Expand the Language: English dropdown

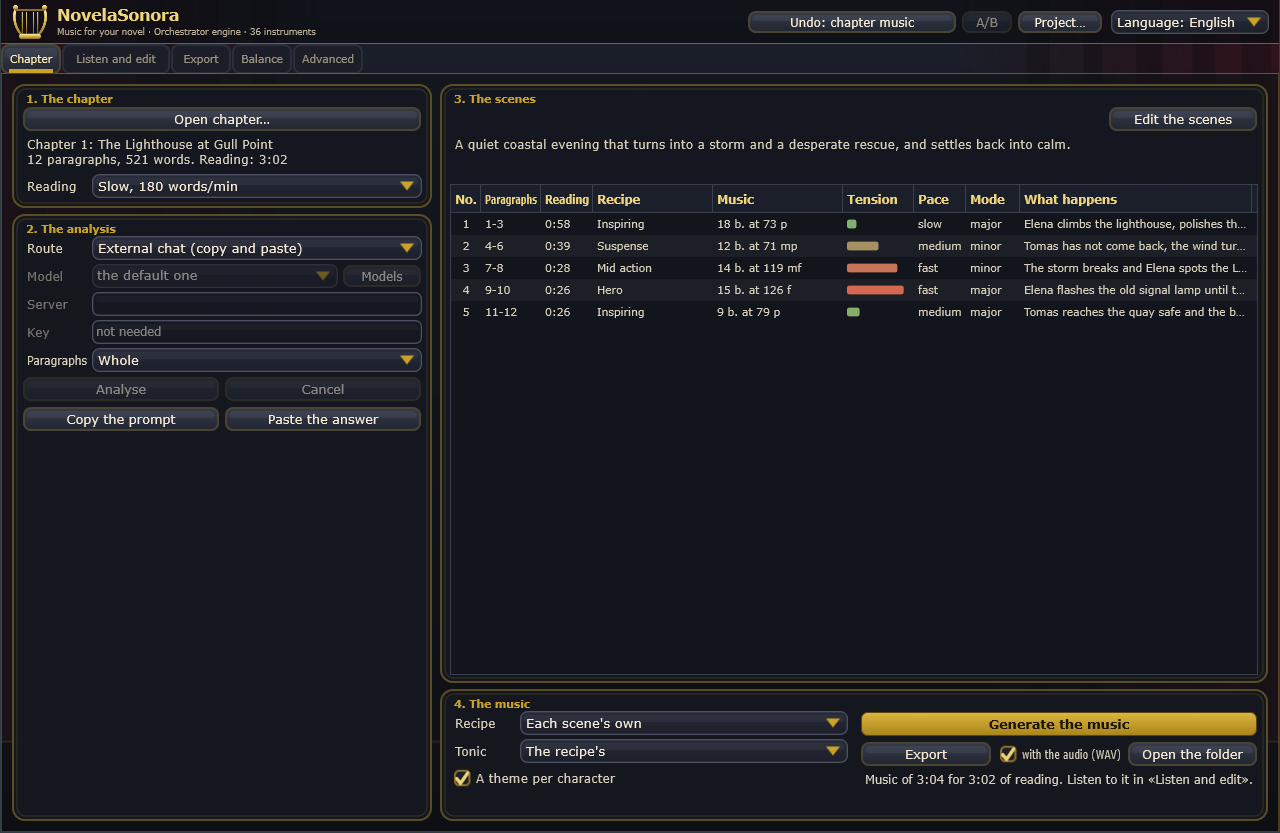[x=1190, y=22]
